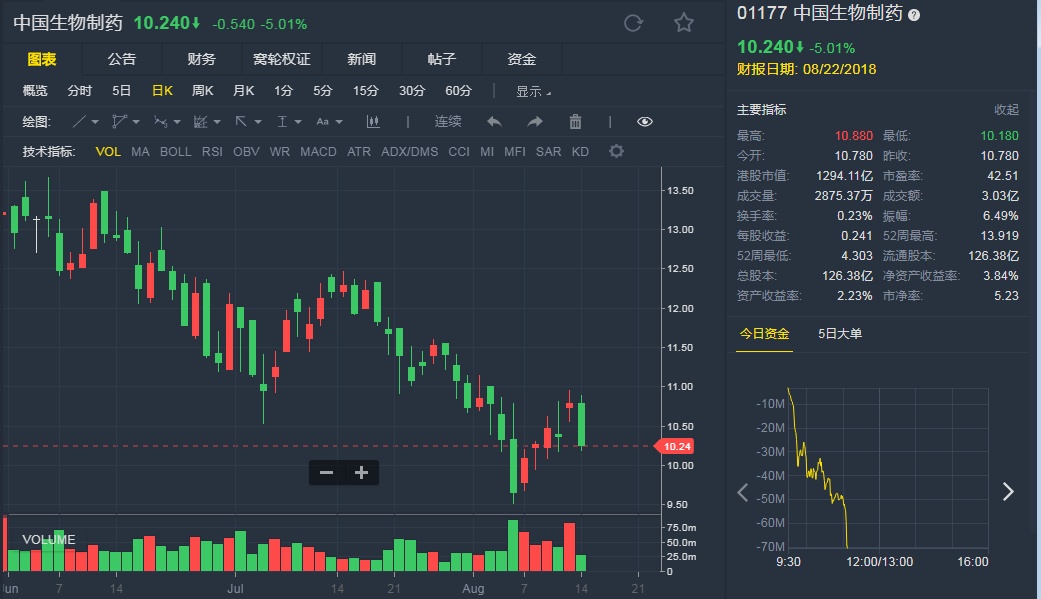Add stock to favorites with star icon
Image resolution: width=1041 pixels, height=599 pixels.
pyautogui.click(x=684, y=23)
